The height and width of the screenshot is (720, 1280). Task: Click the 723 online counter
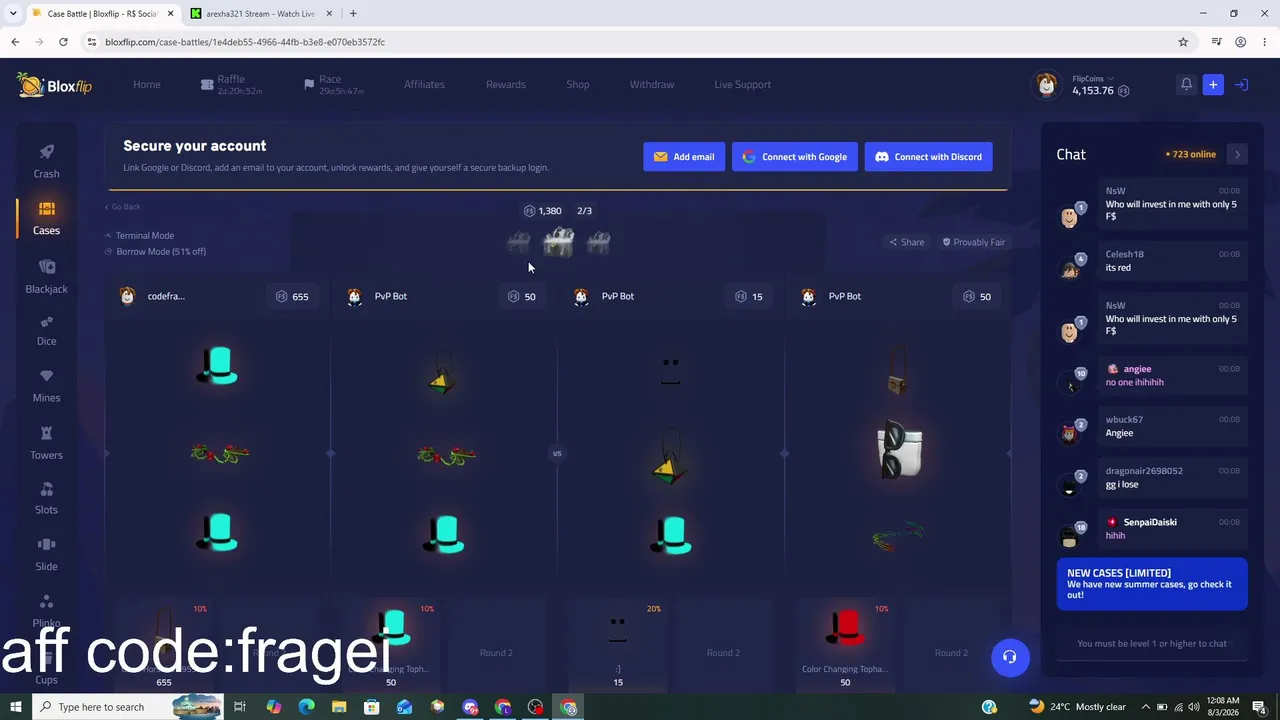[x=1191, y=155]
